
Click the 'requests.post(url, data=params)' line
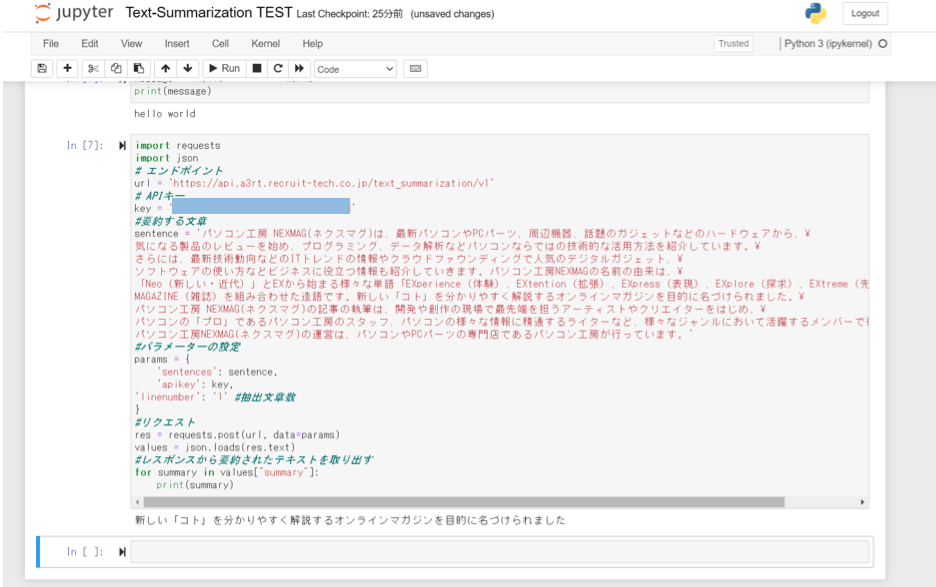coord(237,435)
